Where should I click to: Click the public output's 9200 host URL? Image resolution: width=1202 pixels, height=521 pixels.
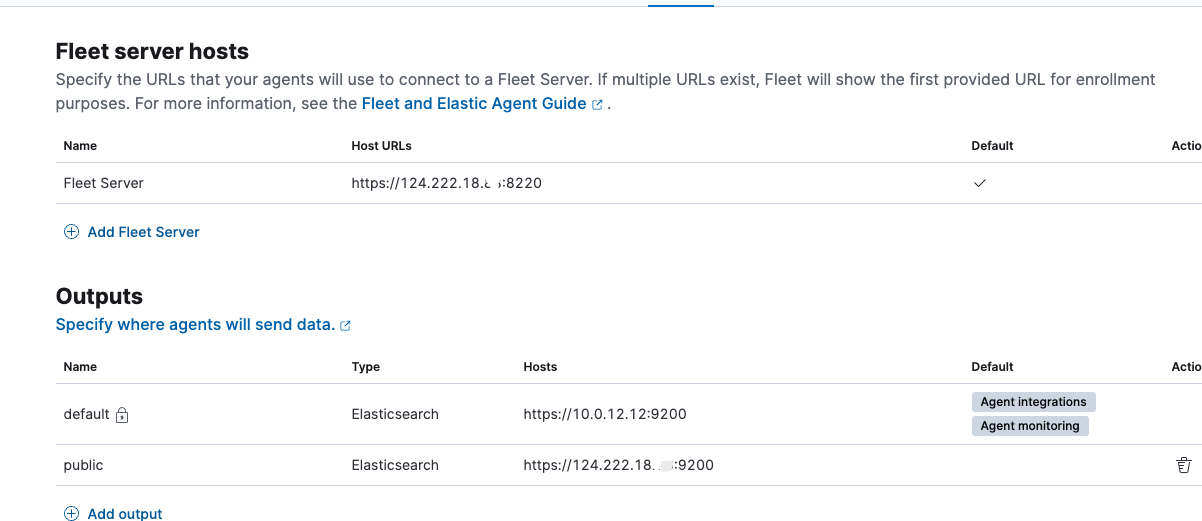pos(618,465)
